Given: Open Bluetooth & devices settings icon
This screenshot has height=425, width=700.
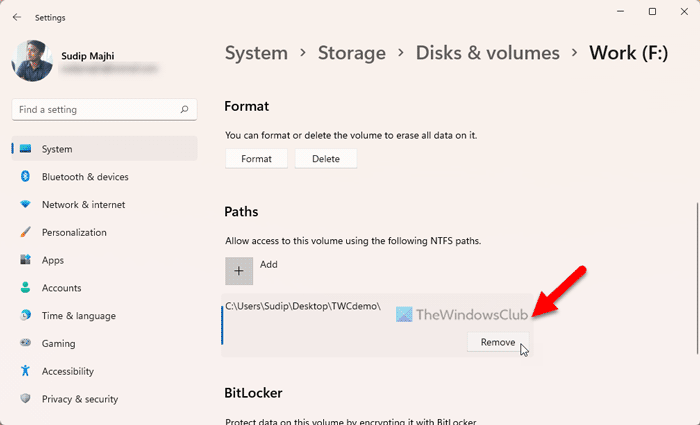Looking at the screenshot, I should [x=25, y=177].
